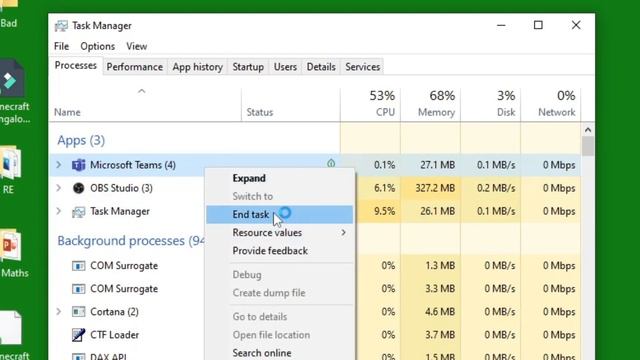Viewport: 640px width, 360px height.
Task: Click the OBS Studio app icon
Action: [x=78, y=188]
